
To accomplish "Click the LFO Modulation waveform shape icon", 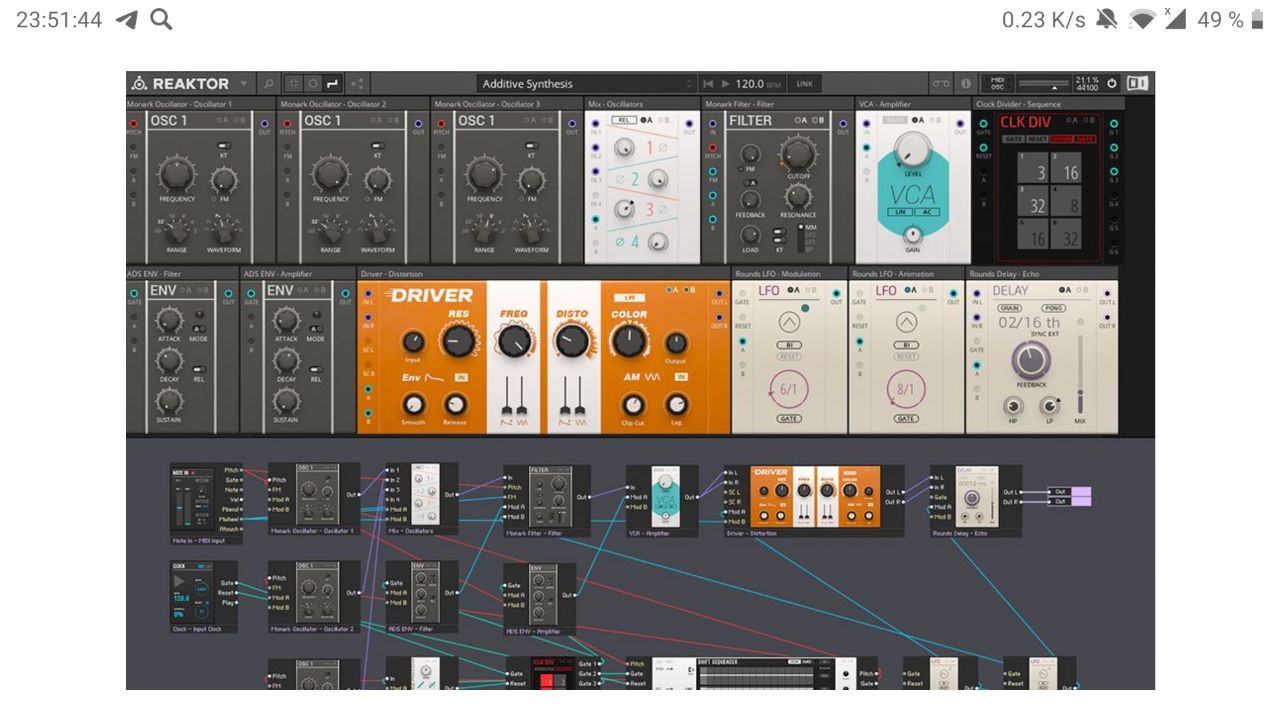I will click(789, 324).
